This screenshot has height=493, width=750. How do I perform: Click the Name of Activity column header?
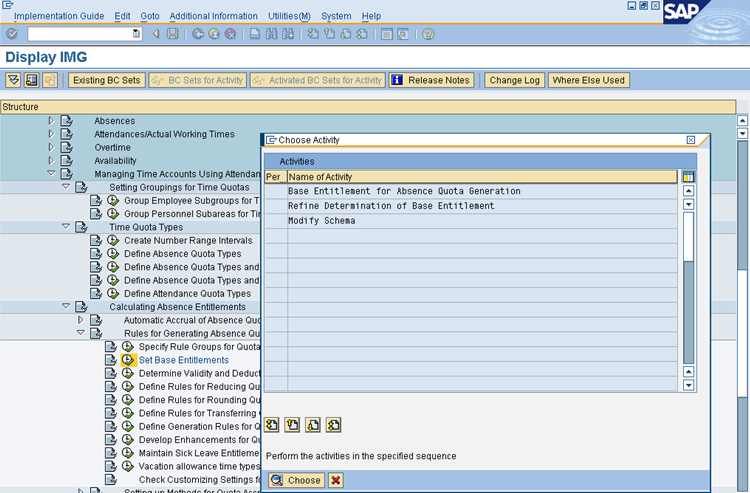482,177
